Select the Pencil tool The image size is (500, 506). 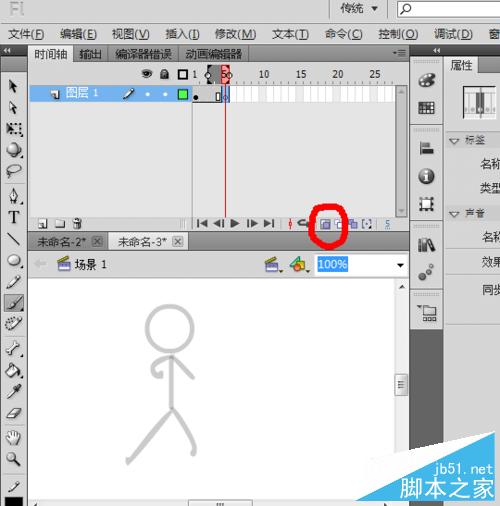pyautogui.click(x=13, y=282)
